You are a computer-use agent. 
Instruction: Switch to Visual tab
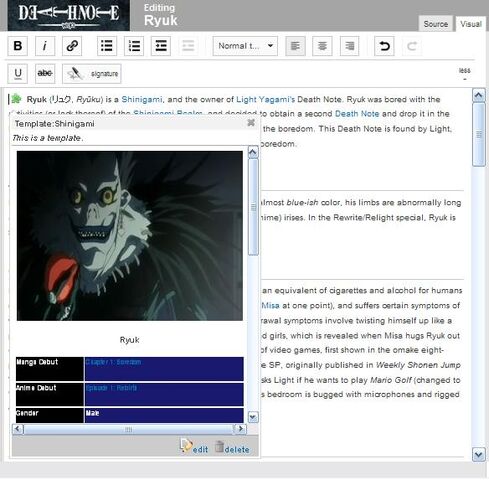point(471,24)
